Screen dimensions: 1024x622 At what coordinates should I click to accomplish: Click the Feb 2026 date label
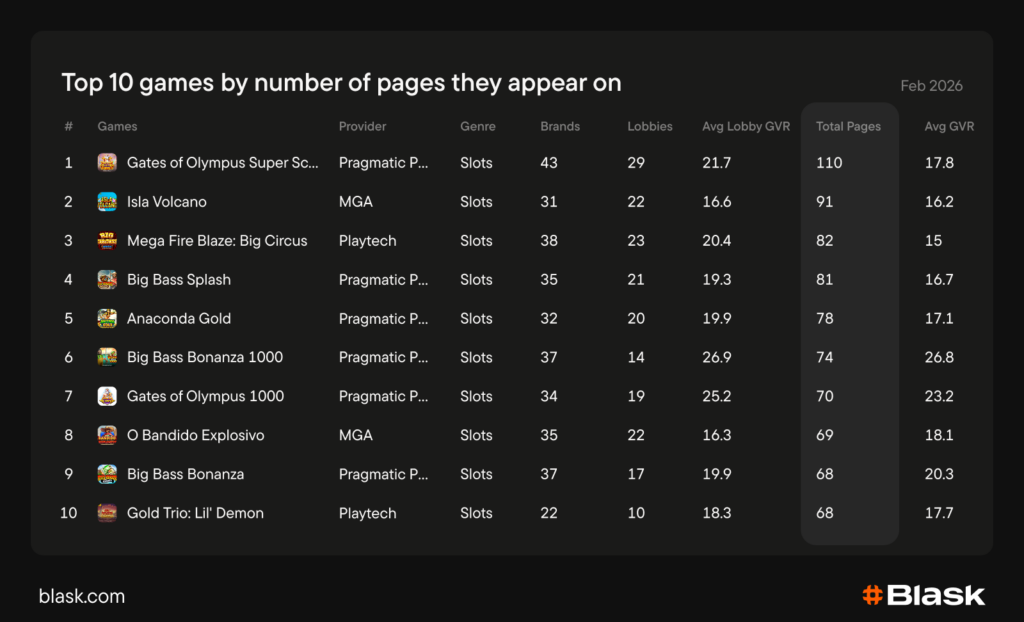931,86
